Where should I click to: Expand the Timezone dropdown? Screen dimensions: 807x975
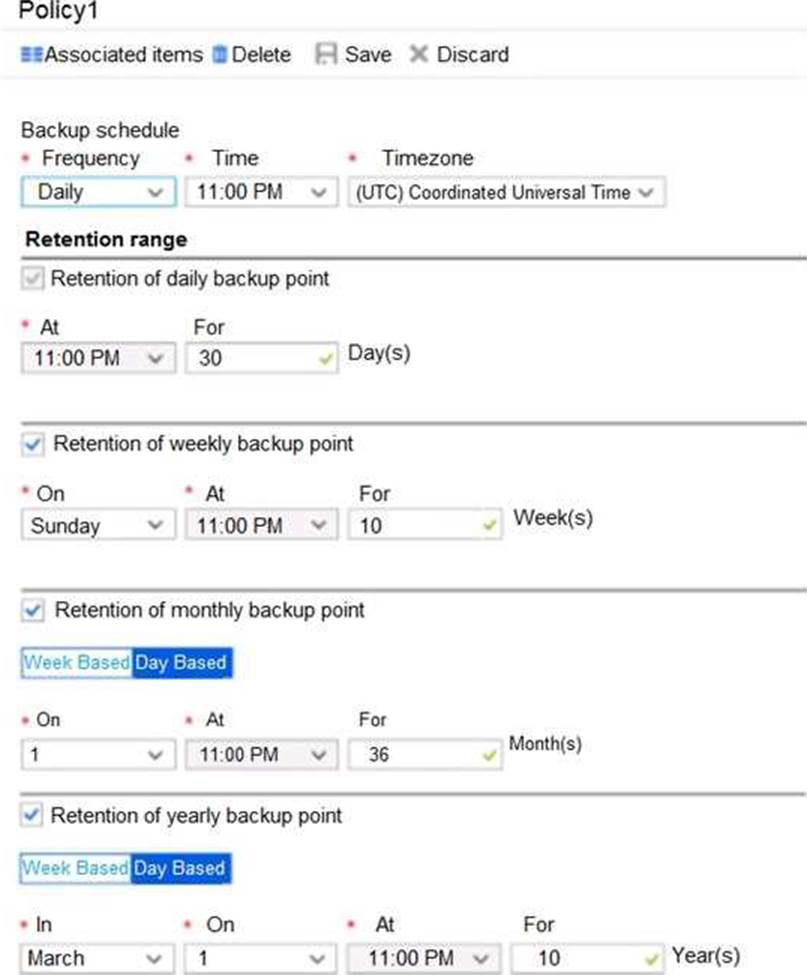pos(505,191)
